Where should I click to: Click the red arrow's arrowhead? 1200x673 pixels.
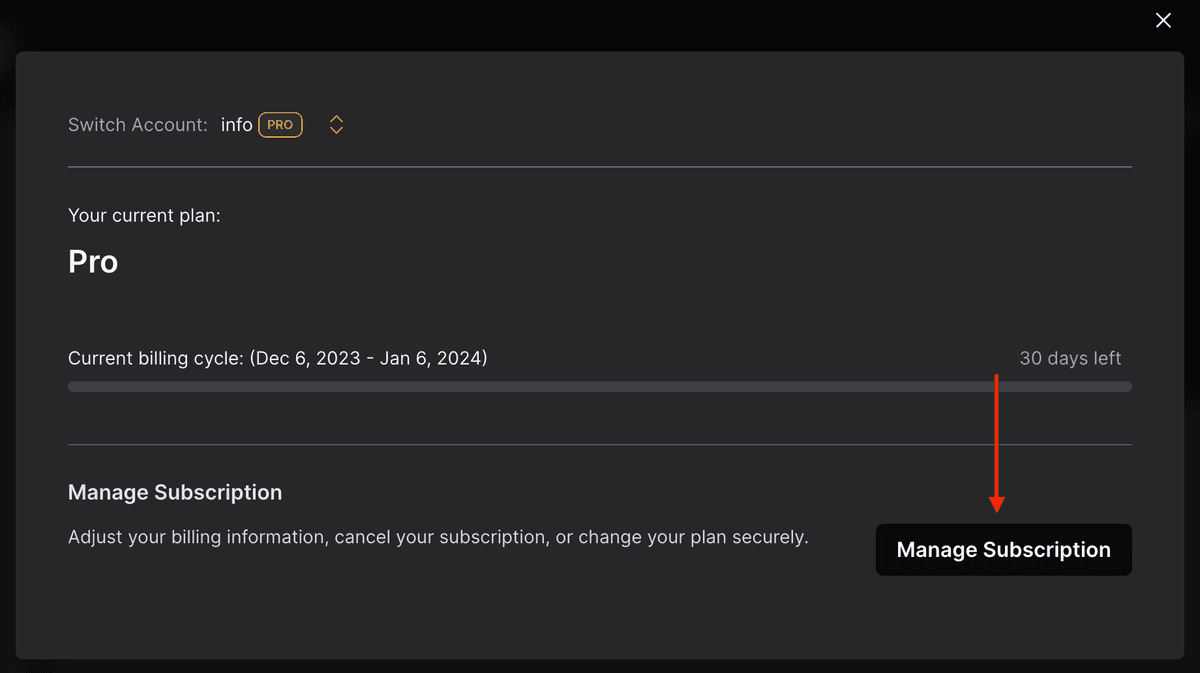(x=996, y=504)
